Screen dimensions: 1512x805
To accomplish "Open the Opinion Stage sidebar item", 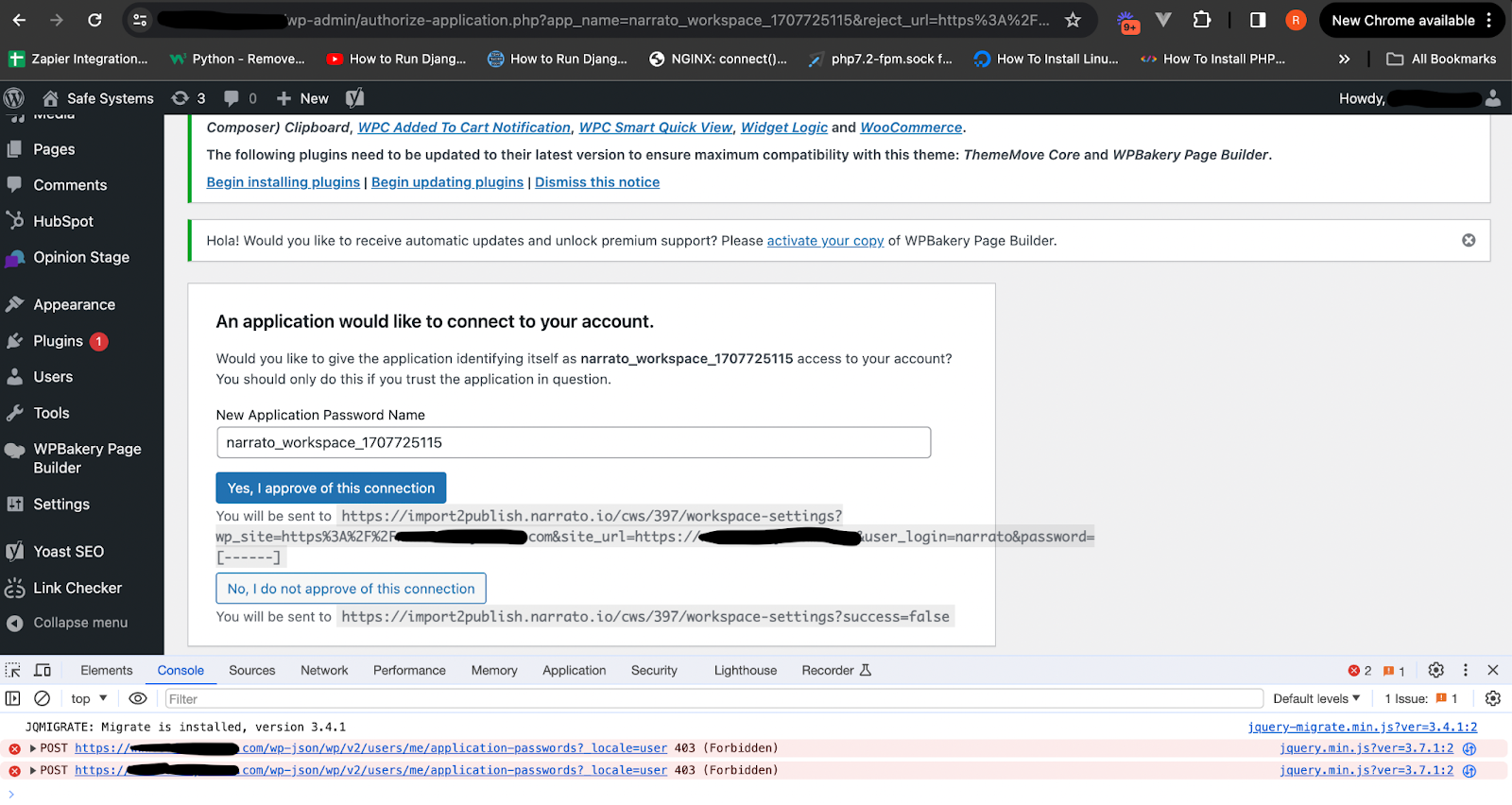I will coord(81,257).
